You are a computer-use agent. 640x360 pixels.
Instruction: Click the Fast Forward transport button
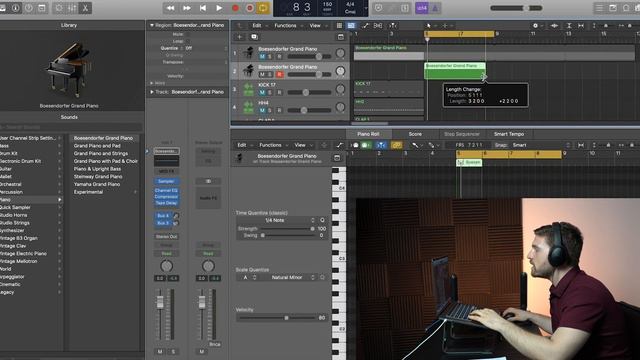coord(187,8)
